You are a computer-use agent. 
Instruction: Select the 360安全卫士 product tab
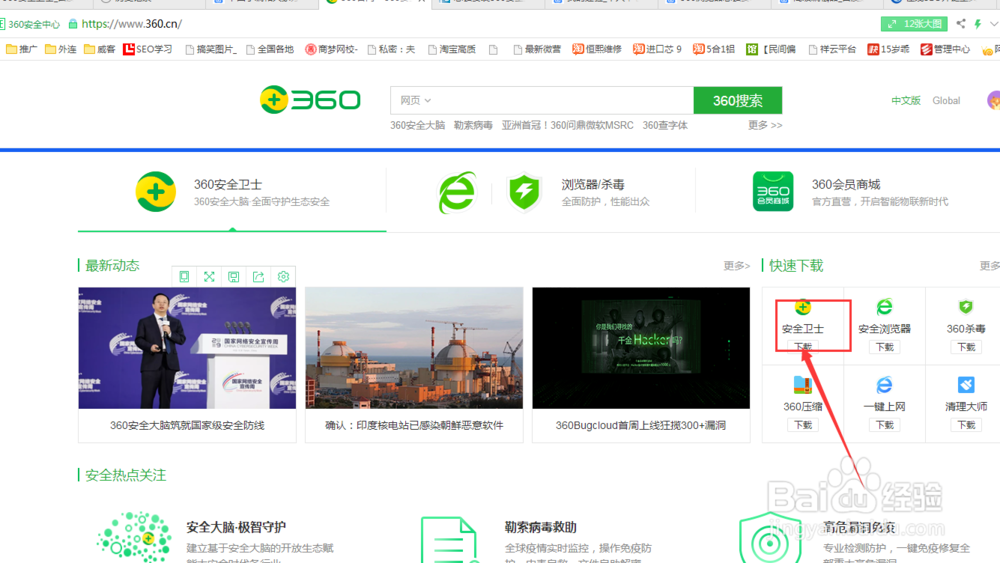point(232,192)
